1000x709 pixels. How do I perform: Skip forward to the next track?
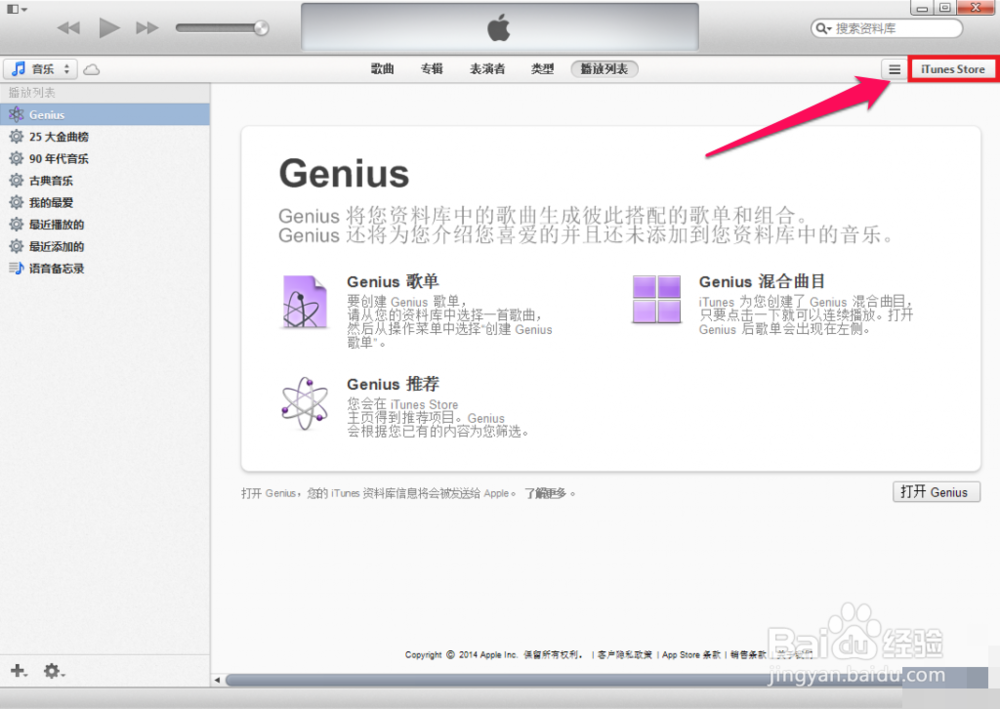pyautogui.click(x=147, y=28)
